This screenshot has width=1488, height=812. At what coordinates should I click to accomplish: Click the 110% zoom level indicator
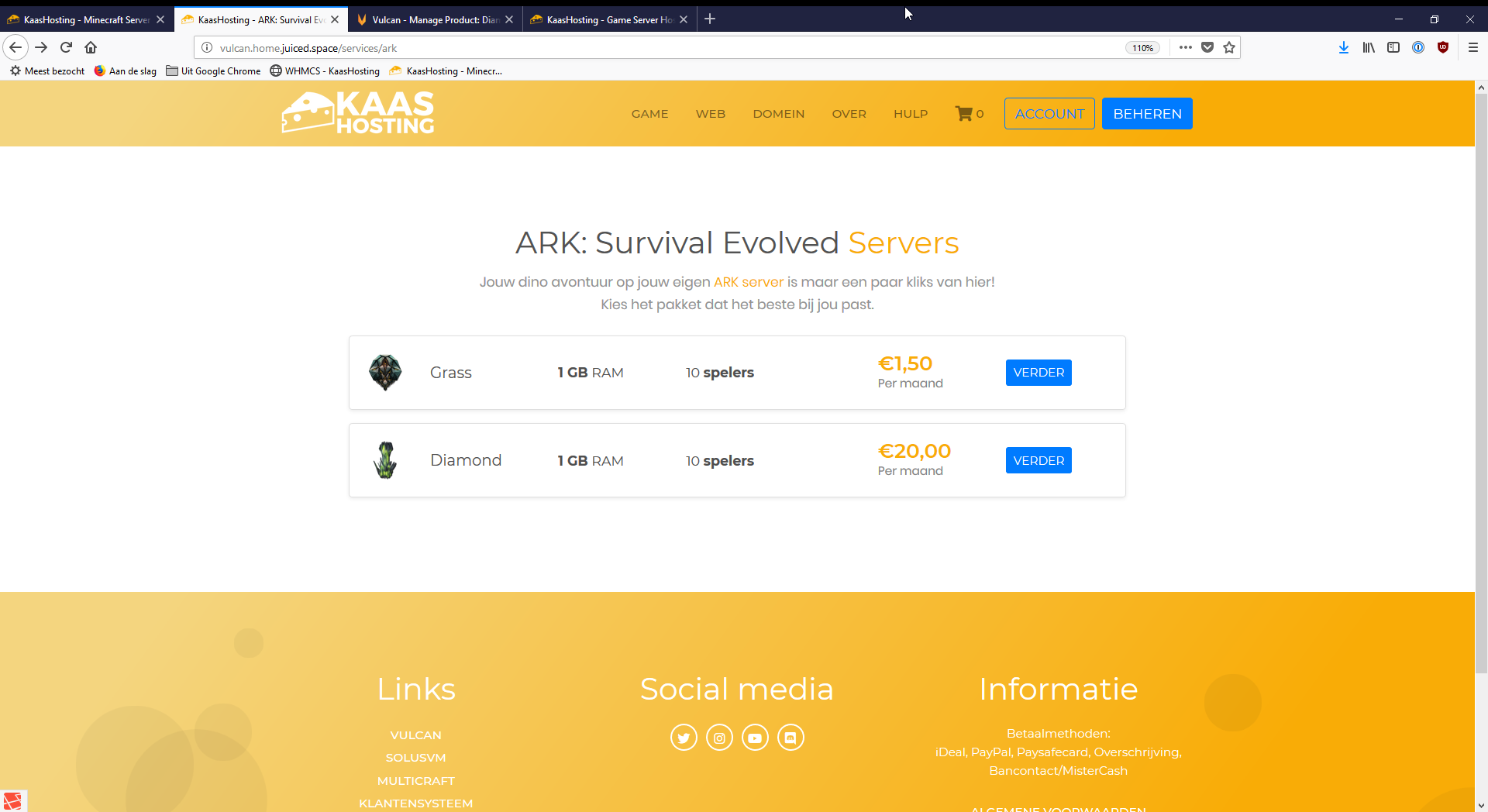[1142, 48]
